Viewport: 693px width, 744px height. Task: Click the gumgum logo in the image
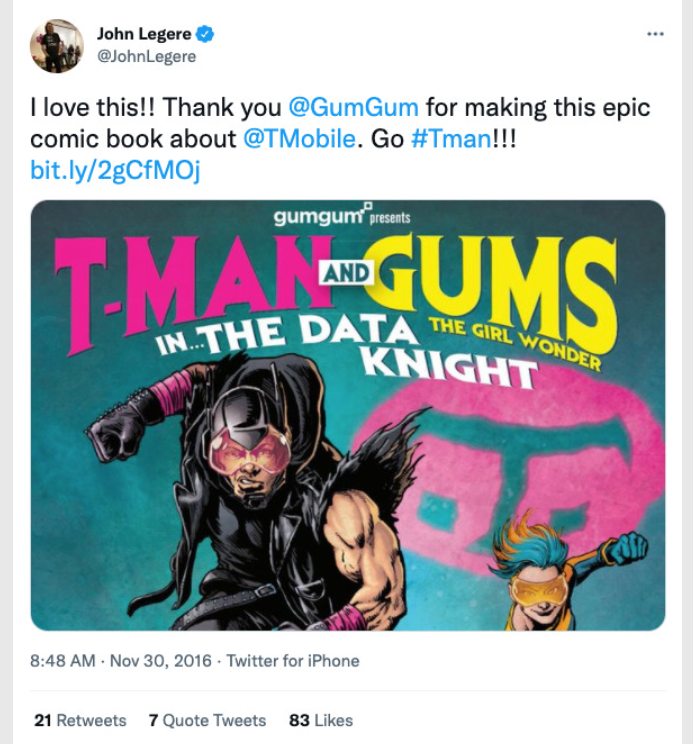323,216
